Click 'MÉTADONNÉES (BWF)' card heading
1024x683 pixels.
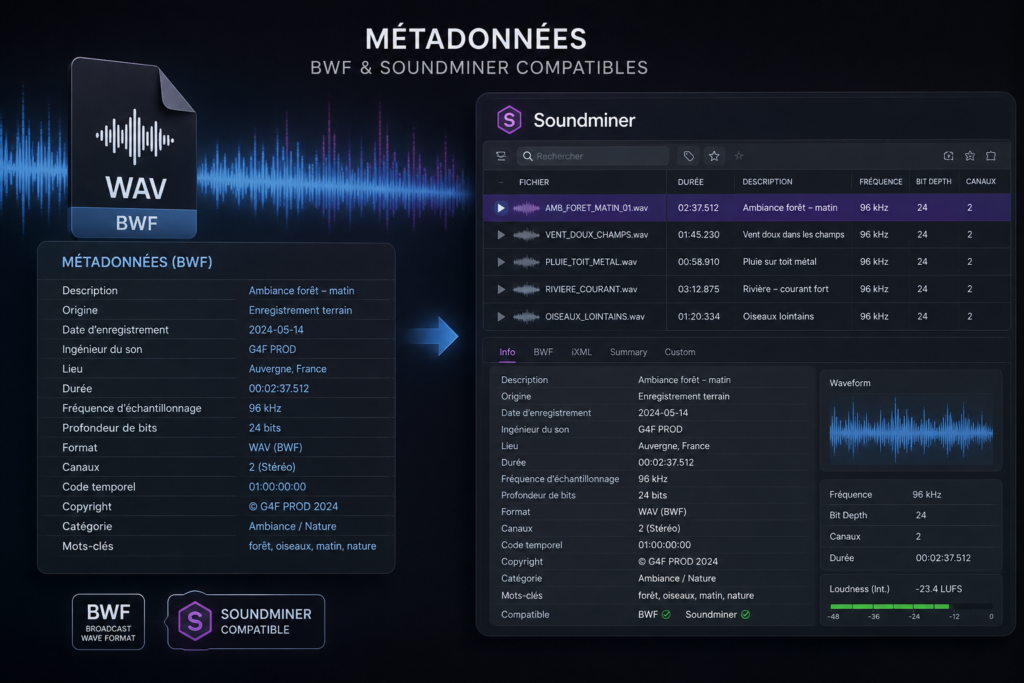tap(137, 262)
